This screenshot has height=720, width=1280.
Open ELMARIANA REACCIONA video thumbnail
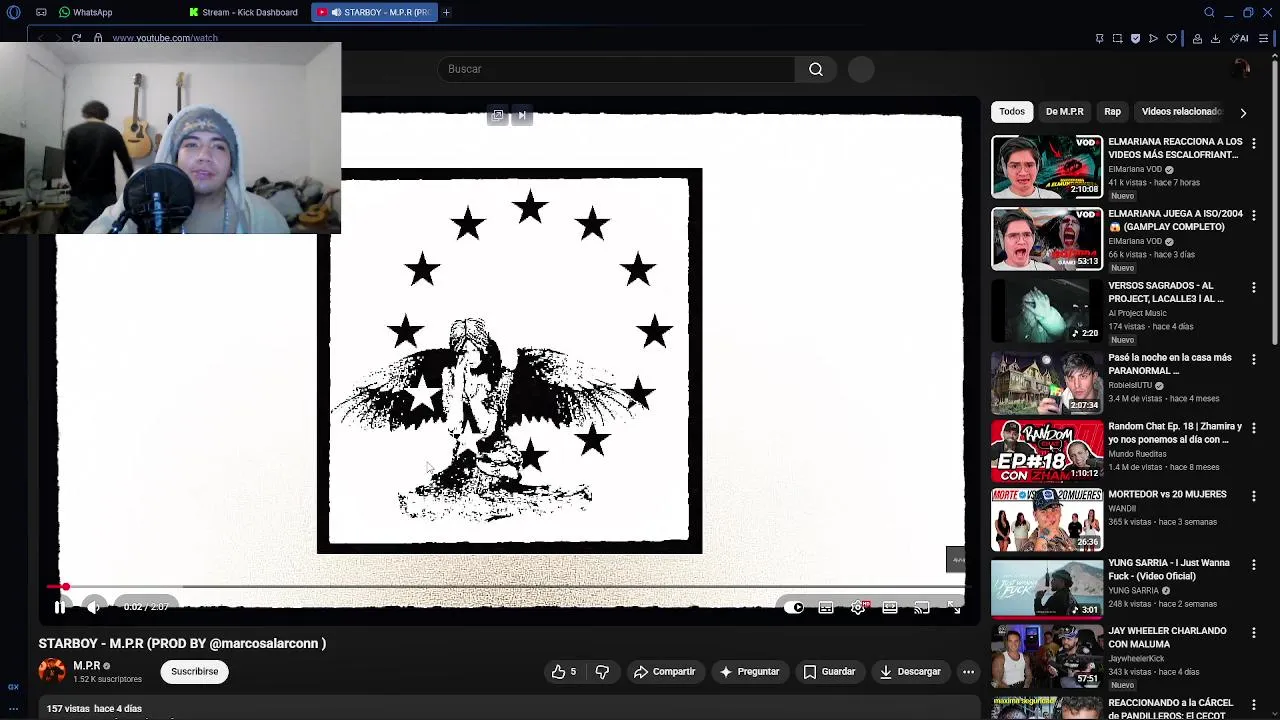[1047, 167]
